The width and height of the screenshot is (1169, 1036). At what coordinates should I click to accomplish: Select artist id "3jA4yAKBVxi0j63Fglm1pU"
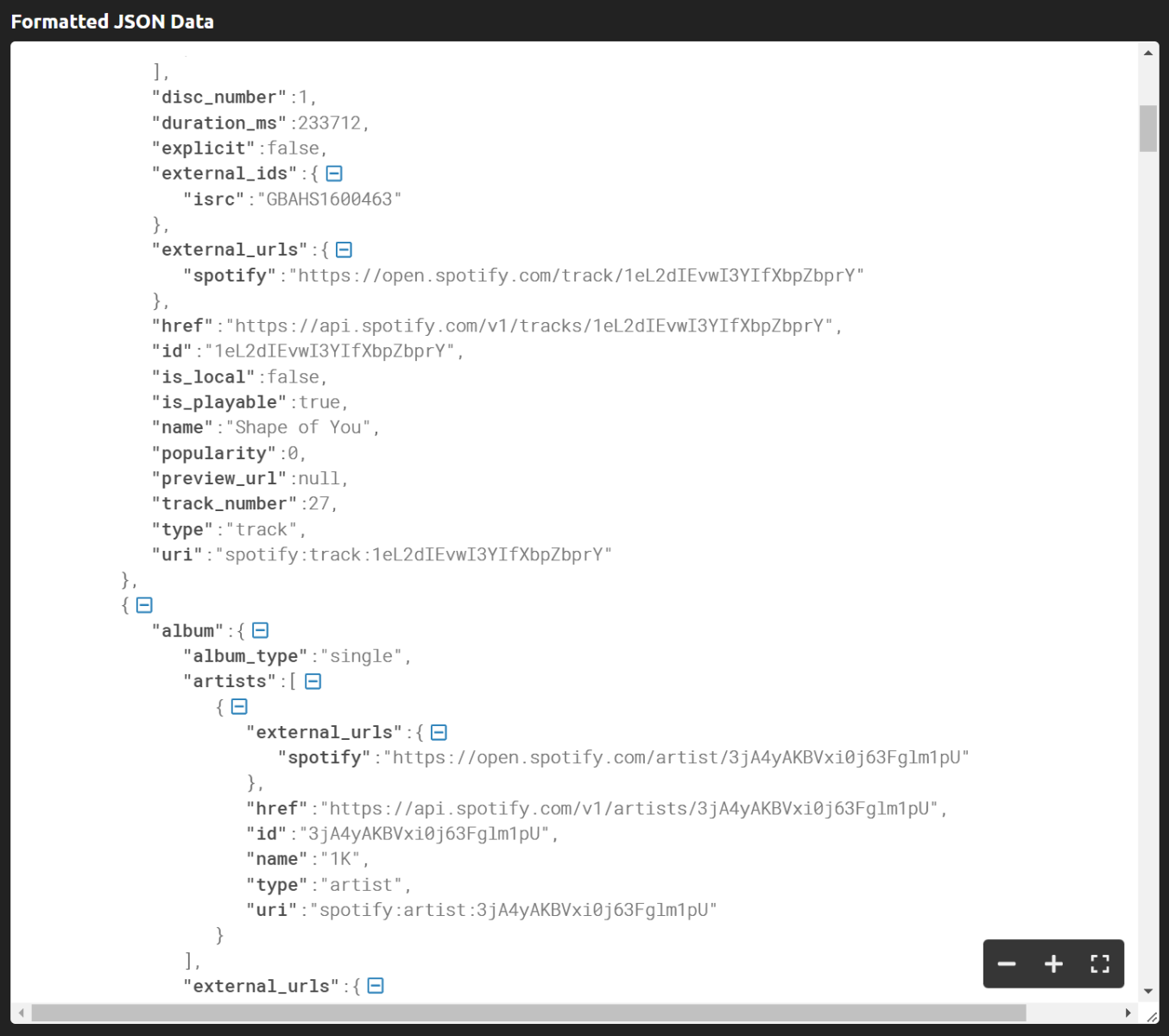click(424, 834)
